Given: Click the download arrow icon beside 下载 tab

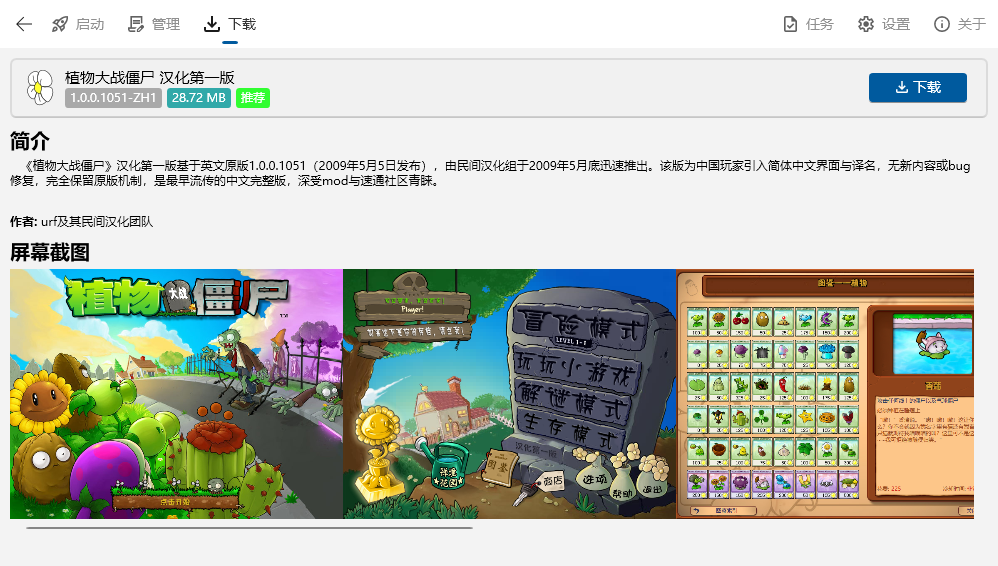Looking at the screenshot, I should [x=211, y=24].
